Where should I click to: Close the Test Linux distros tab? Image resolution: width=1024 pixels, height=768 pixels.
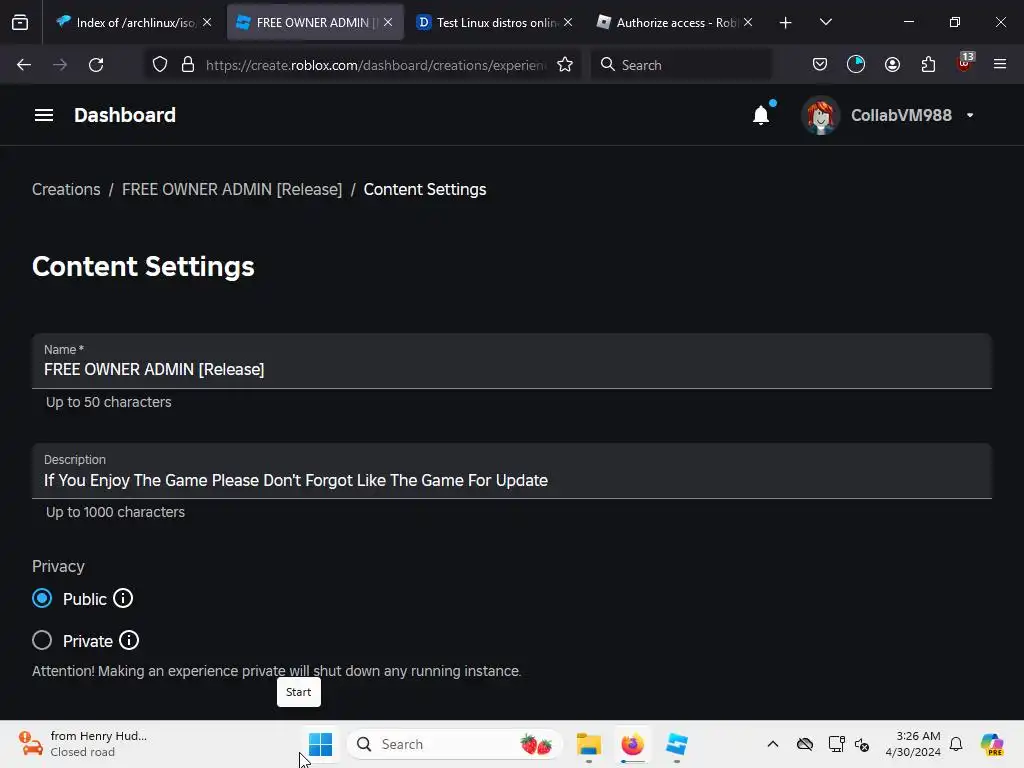568,22
